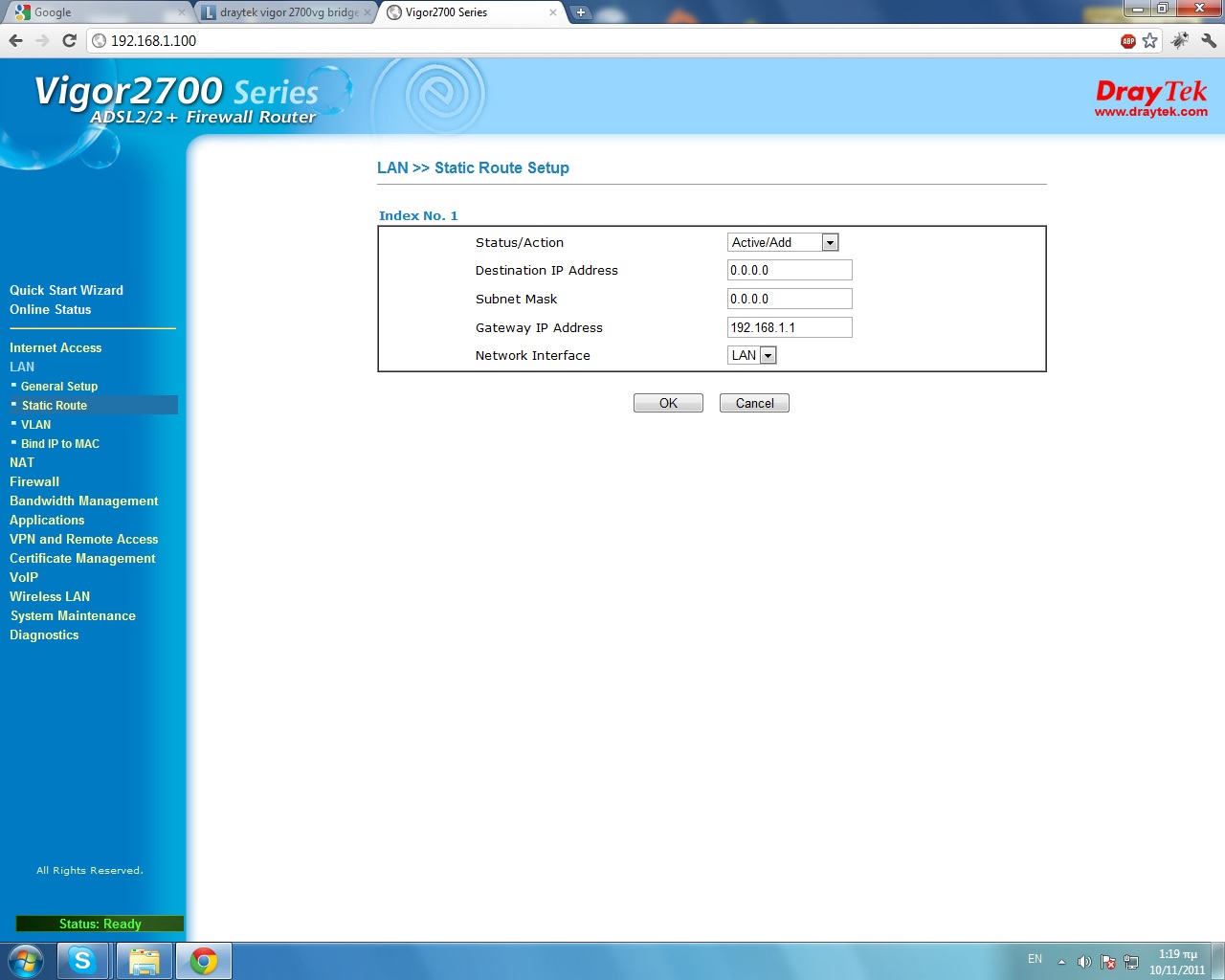Image resolution: width=1225 pixels, height=980 pixels.
Task: Click the EN language indicator
Action: (x=1035, y=959)
